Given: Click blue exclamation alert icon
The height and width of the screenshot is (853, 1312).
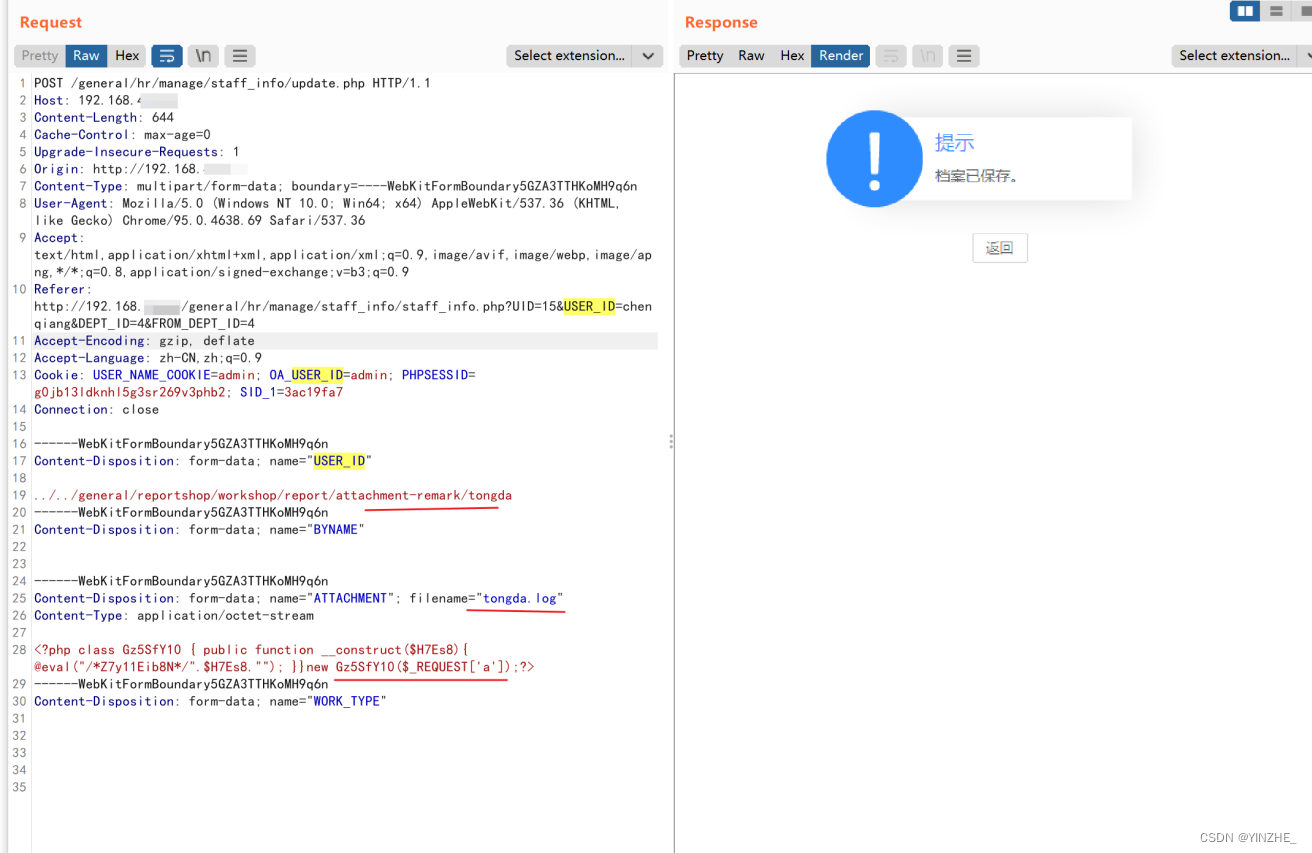Looking at the screenshot, I should [874, 159].
